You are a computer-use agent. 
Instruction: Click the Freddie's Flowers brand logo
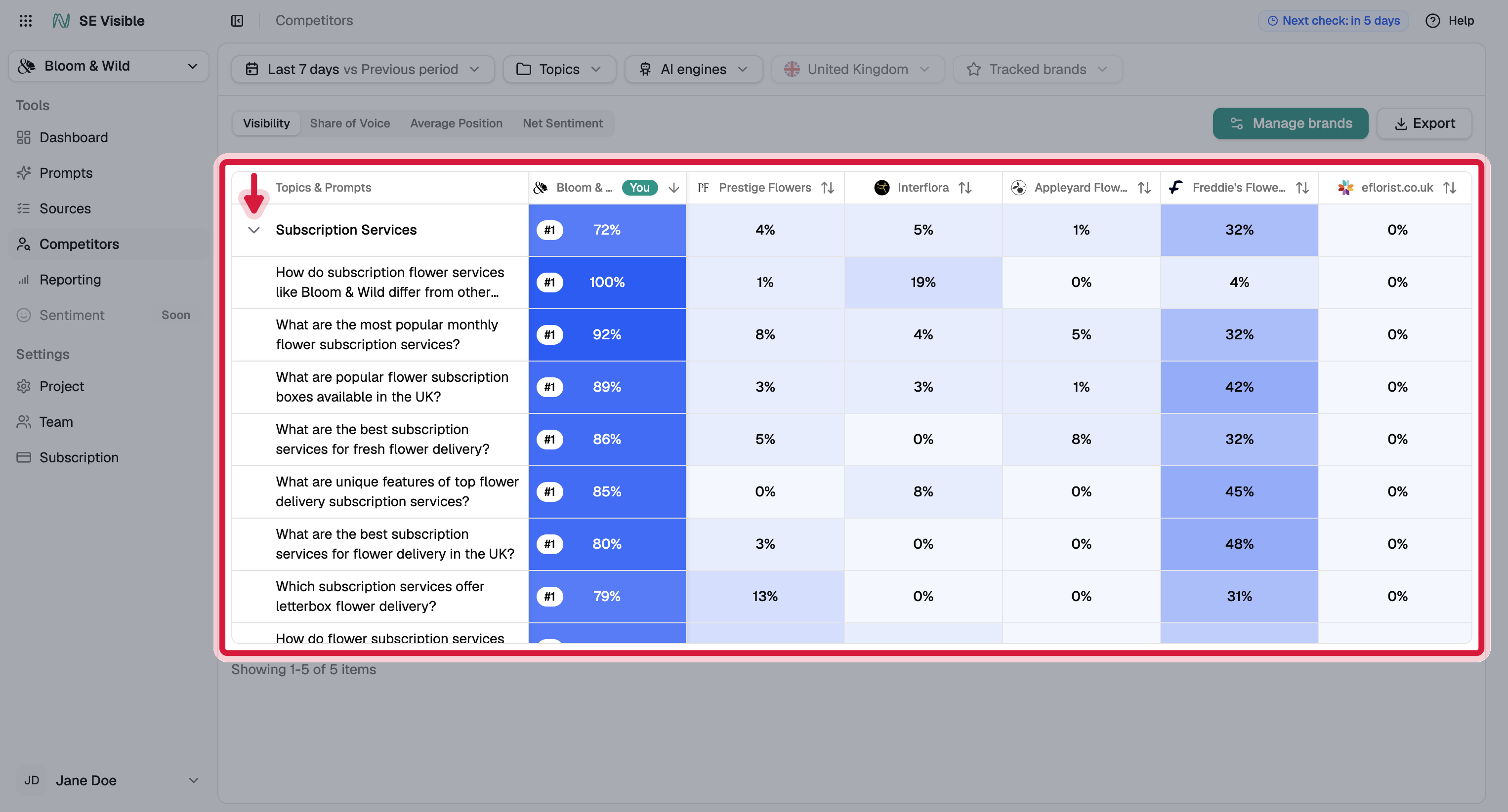pos(1176,187)
